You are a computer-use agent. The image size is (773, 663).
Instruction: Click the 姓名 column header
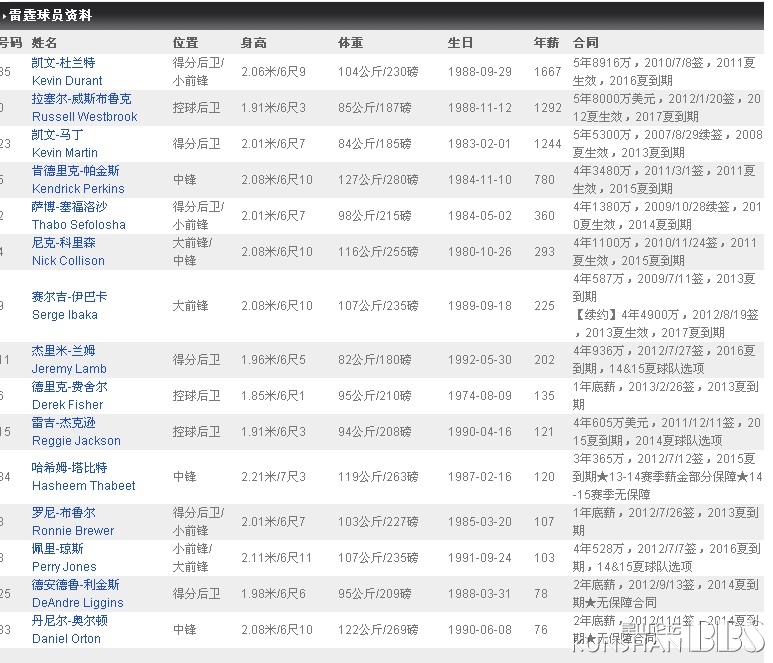(x=44, y=43)
